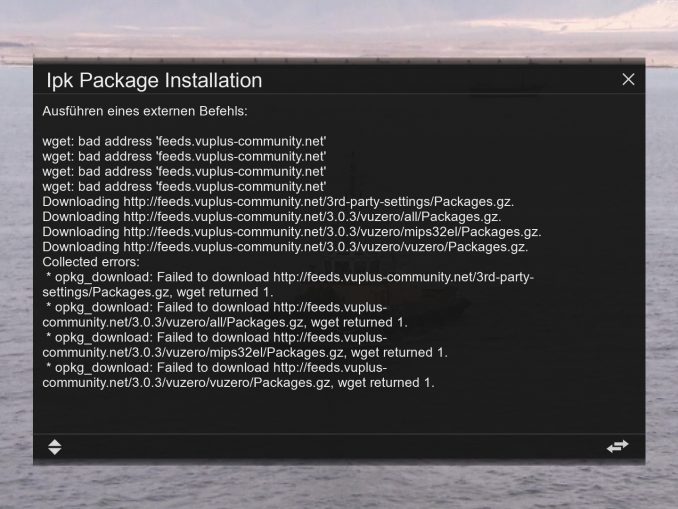Click the Downloading 3rd-party-settings Packages.gz URL

(319, 202)
